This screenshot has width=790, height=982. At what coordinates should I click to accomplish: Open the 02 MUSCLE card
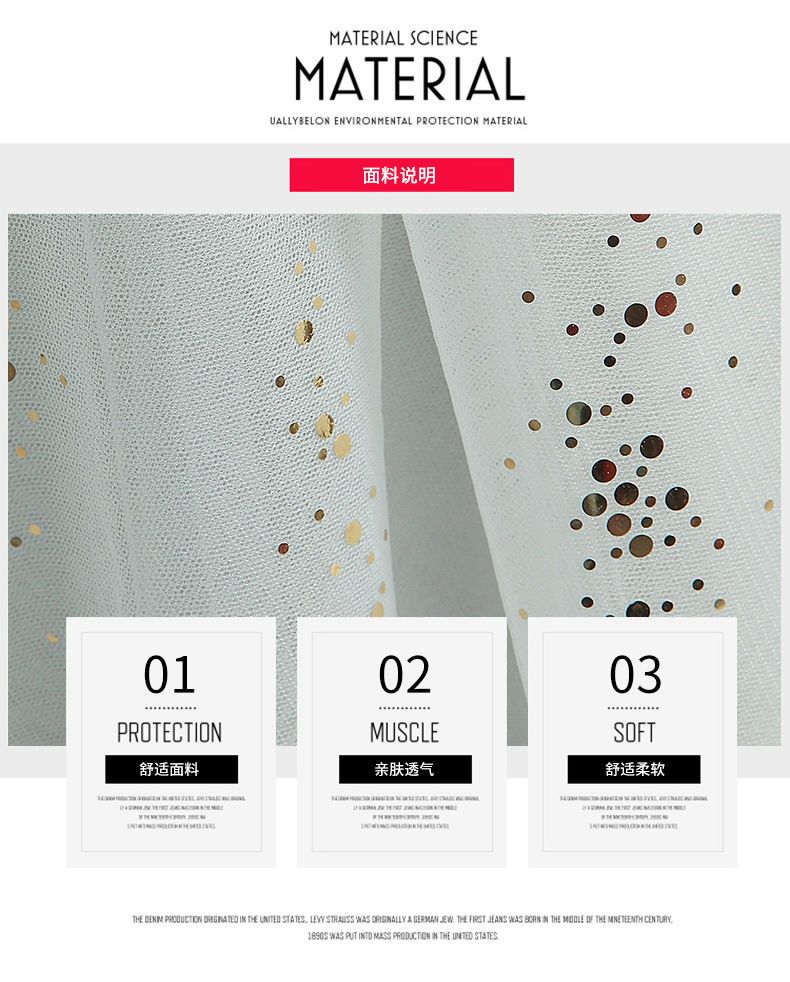point(402,742)
